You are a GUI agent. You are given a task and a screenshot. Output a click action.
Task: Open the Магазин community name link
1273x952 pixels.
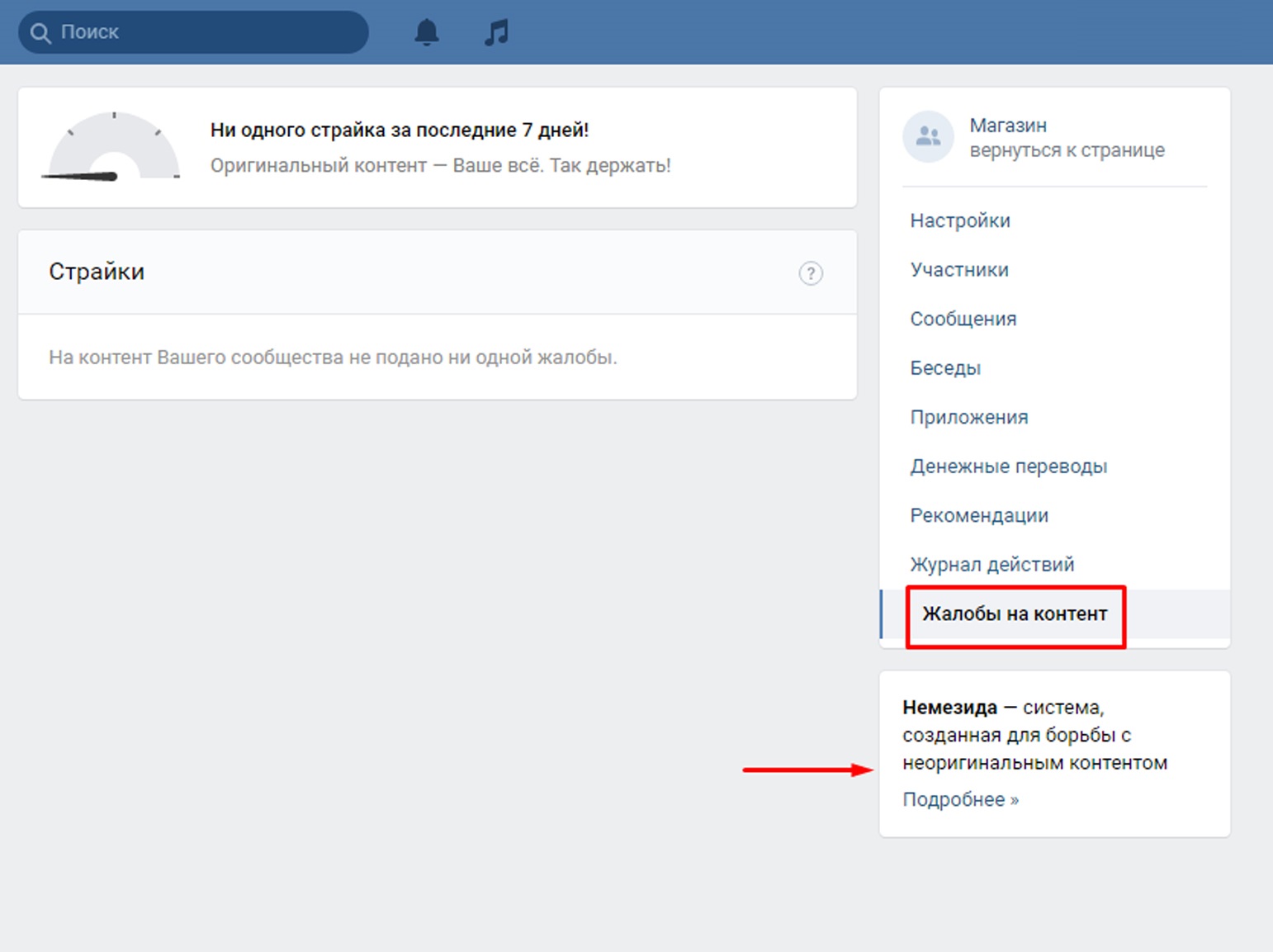coord(1007,126)
